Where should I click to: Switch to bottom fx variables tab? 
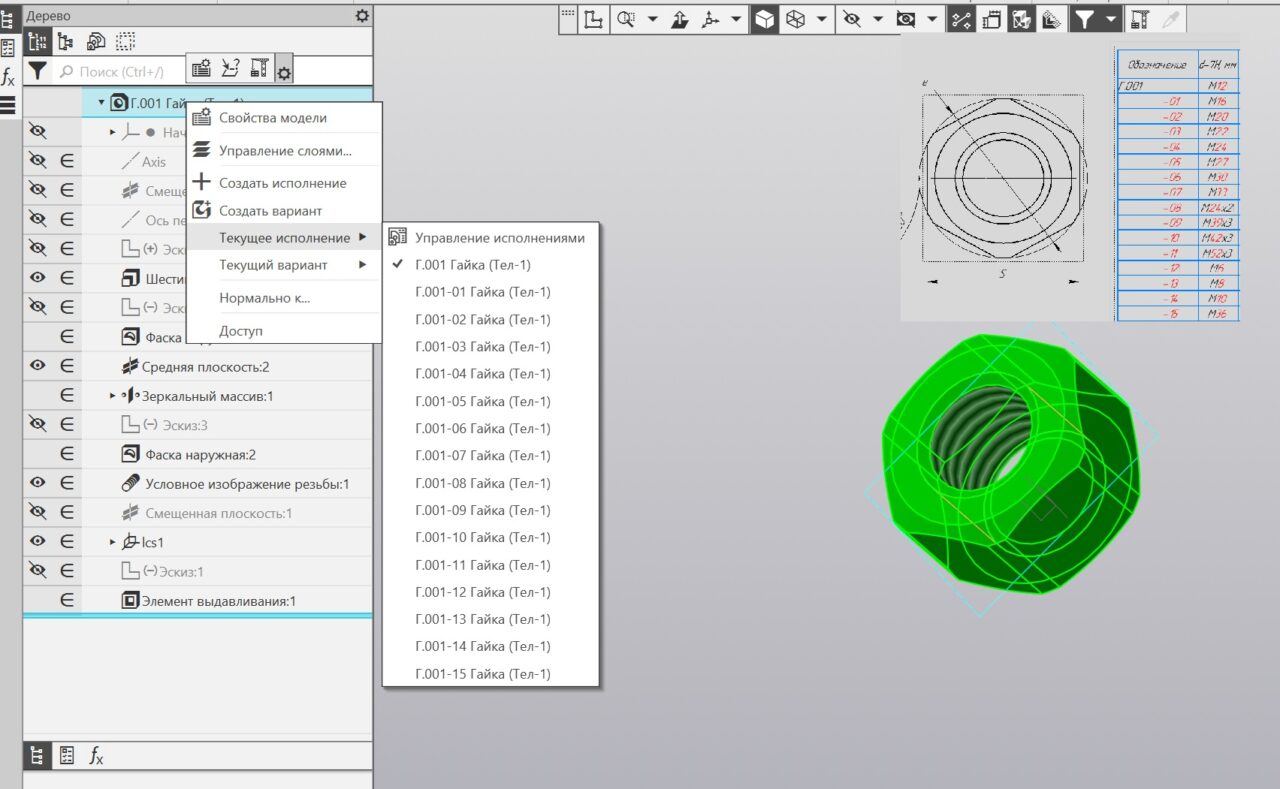(96, 756)
